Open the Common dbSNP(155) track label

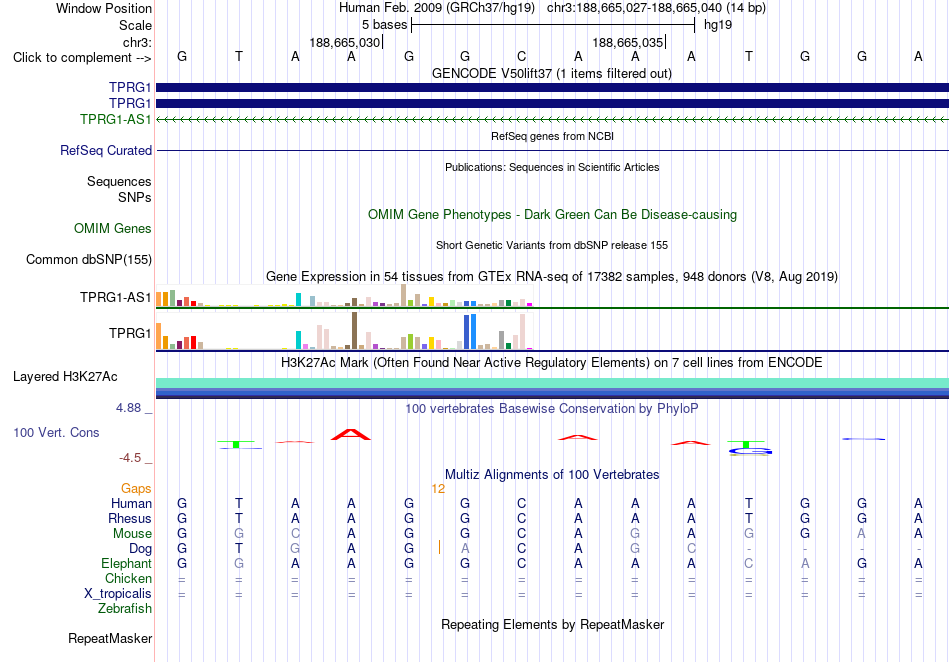(x=89, y=259)
